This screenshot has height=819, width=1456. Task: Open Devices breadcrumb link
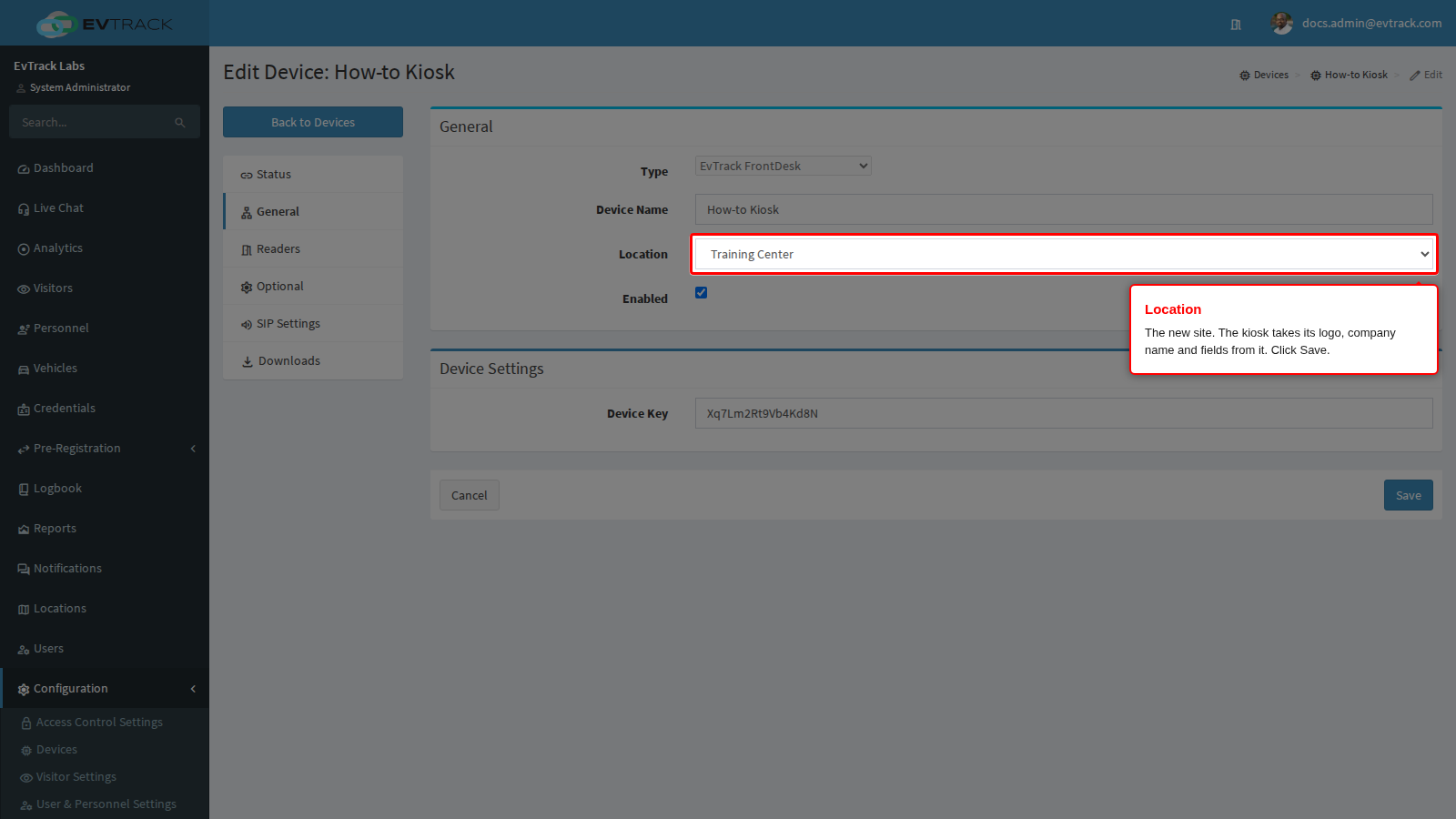(x=1264, y=75)
